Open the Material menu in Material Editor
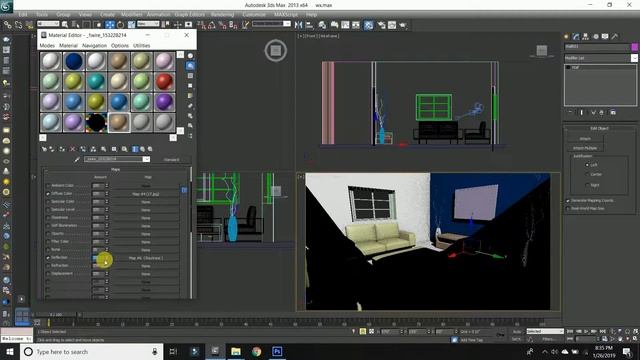Image resolution: width=640 pixels, height=360 pixels. [68, 46]
